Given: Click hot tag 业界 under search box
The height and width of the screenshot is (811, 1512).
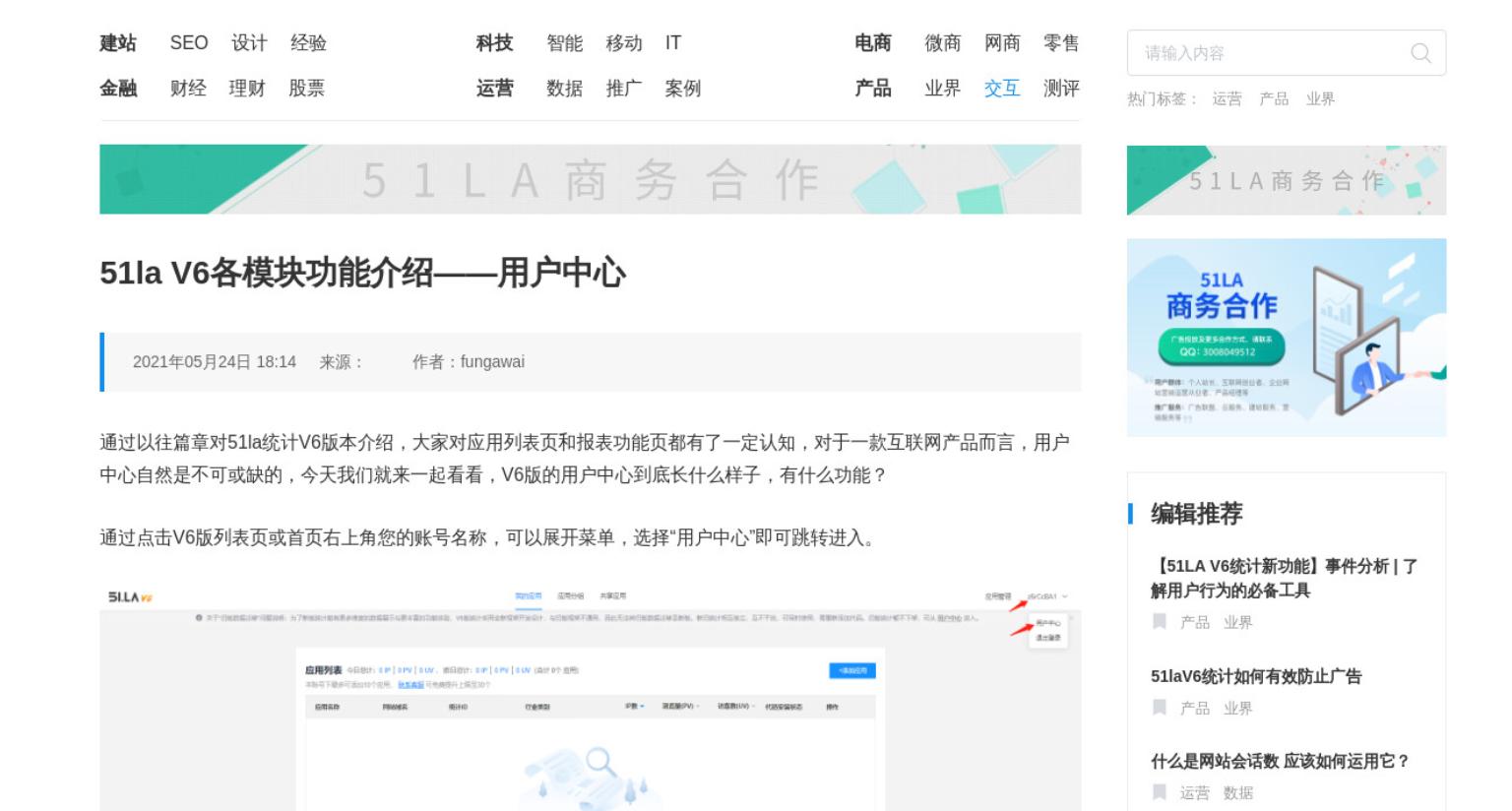Looking at the screenshot, I should pyautogui.click(x=1320, y=99).
